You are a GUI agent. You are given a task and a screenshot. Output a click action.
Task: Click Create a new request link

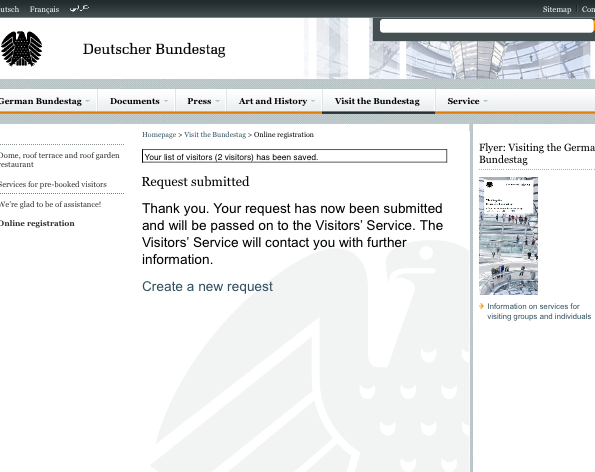[207, 286]
